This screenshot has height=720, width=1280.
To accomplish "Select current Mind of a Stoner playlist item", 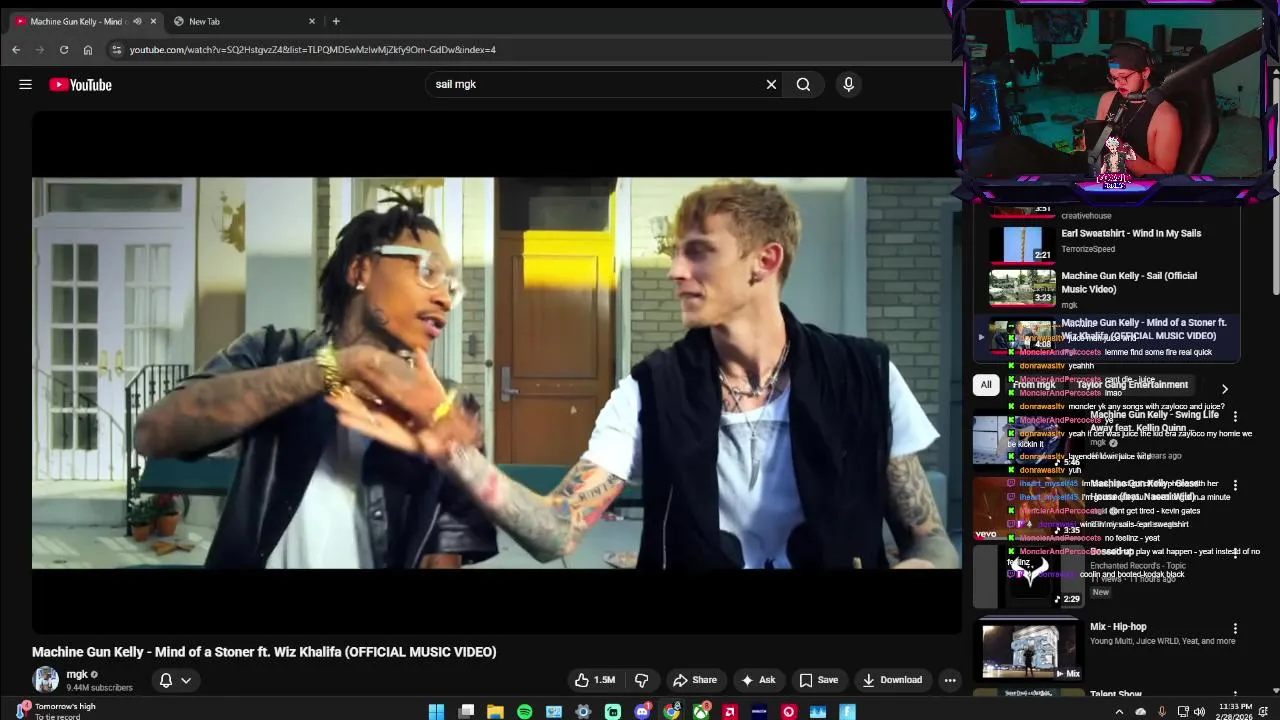I will (1107, 337).
